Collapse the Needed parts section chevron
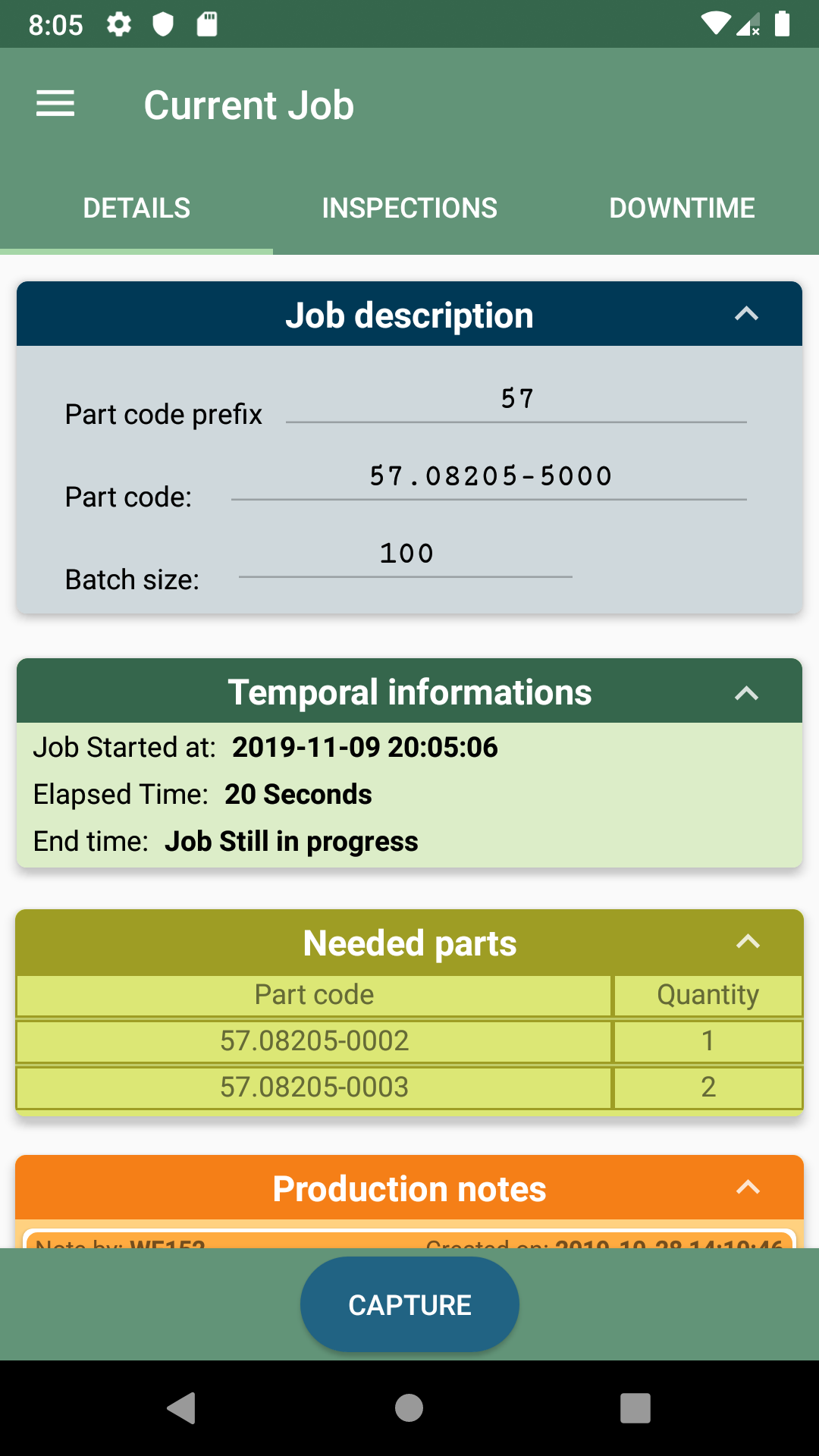The width and height of the screenshot is (819, 1456). [x=748, y=942]
